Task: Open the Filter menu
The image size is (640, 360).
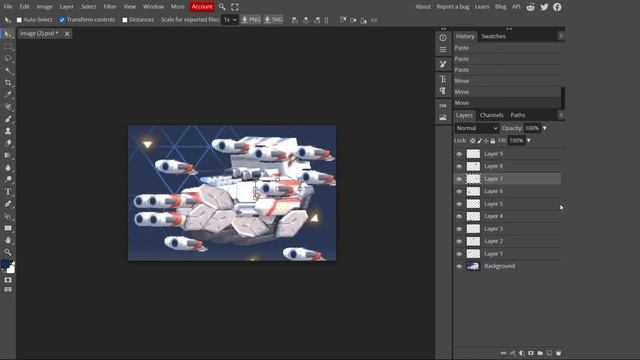Action: click(x=110, y=7)
